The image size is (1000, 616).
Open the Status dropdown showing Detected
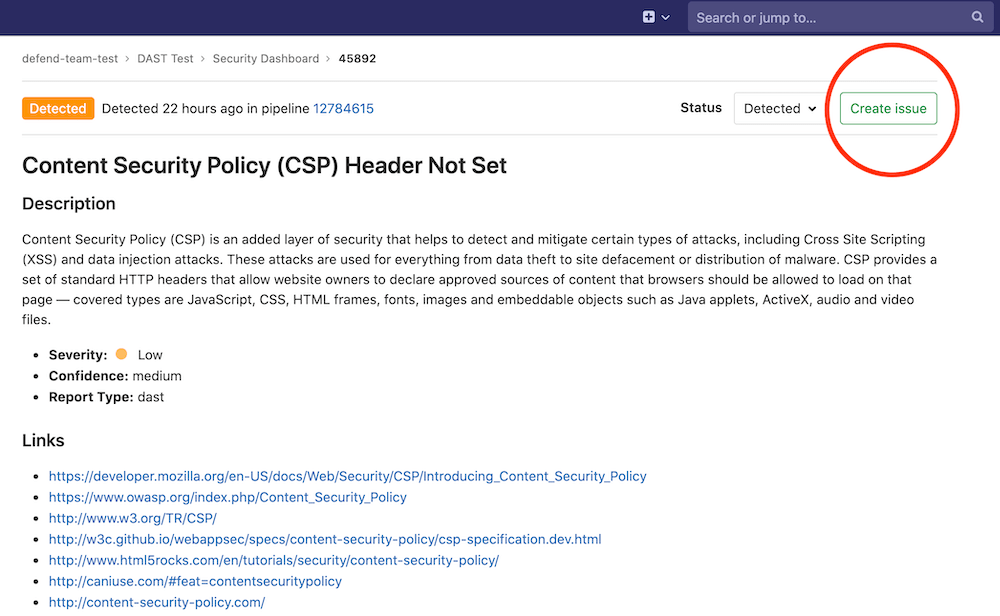(779, 108)
